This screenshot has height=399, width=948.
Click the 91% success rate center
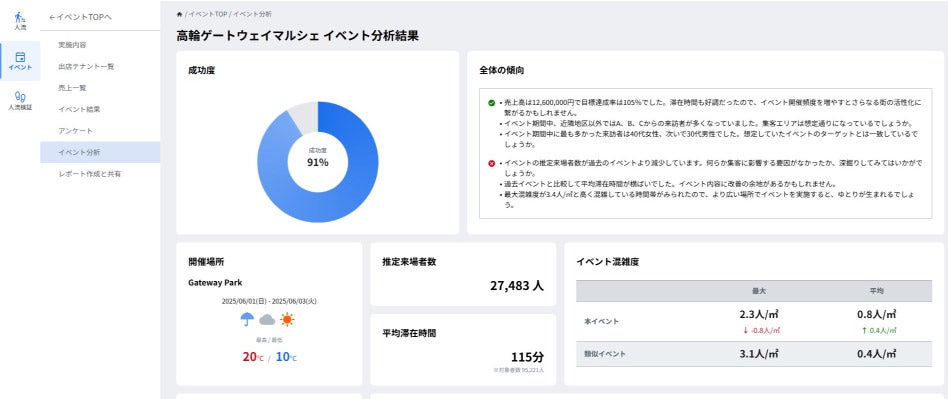pos(317,162)
